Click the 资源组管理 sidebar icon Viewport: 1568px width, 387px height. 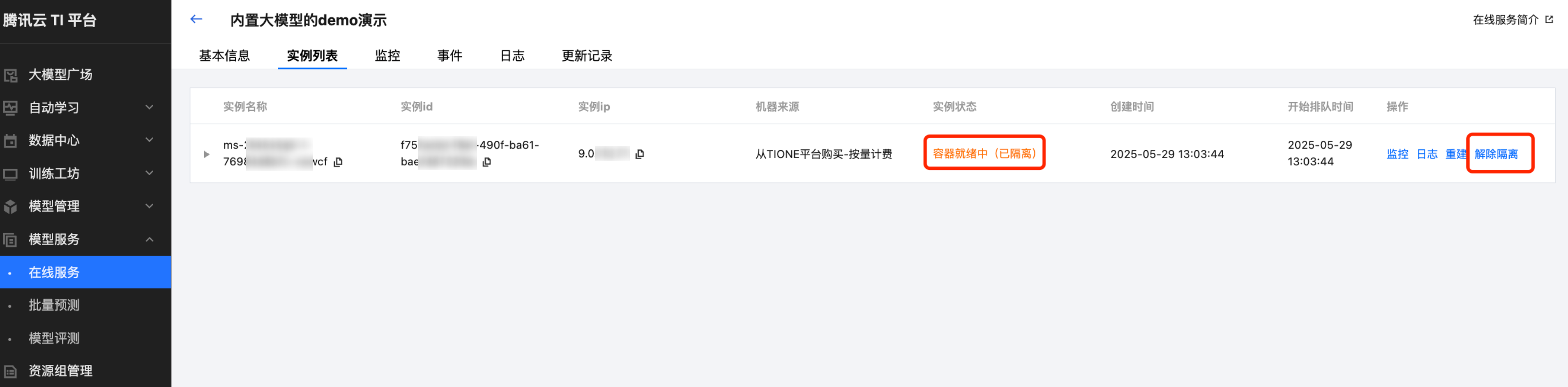coord(10,371)
